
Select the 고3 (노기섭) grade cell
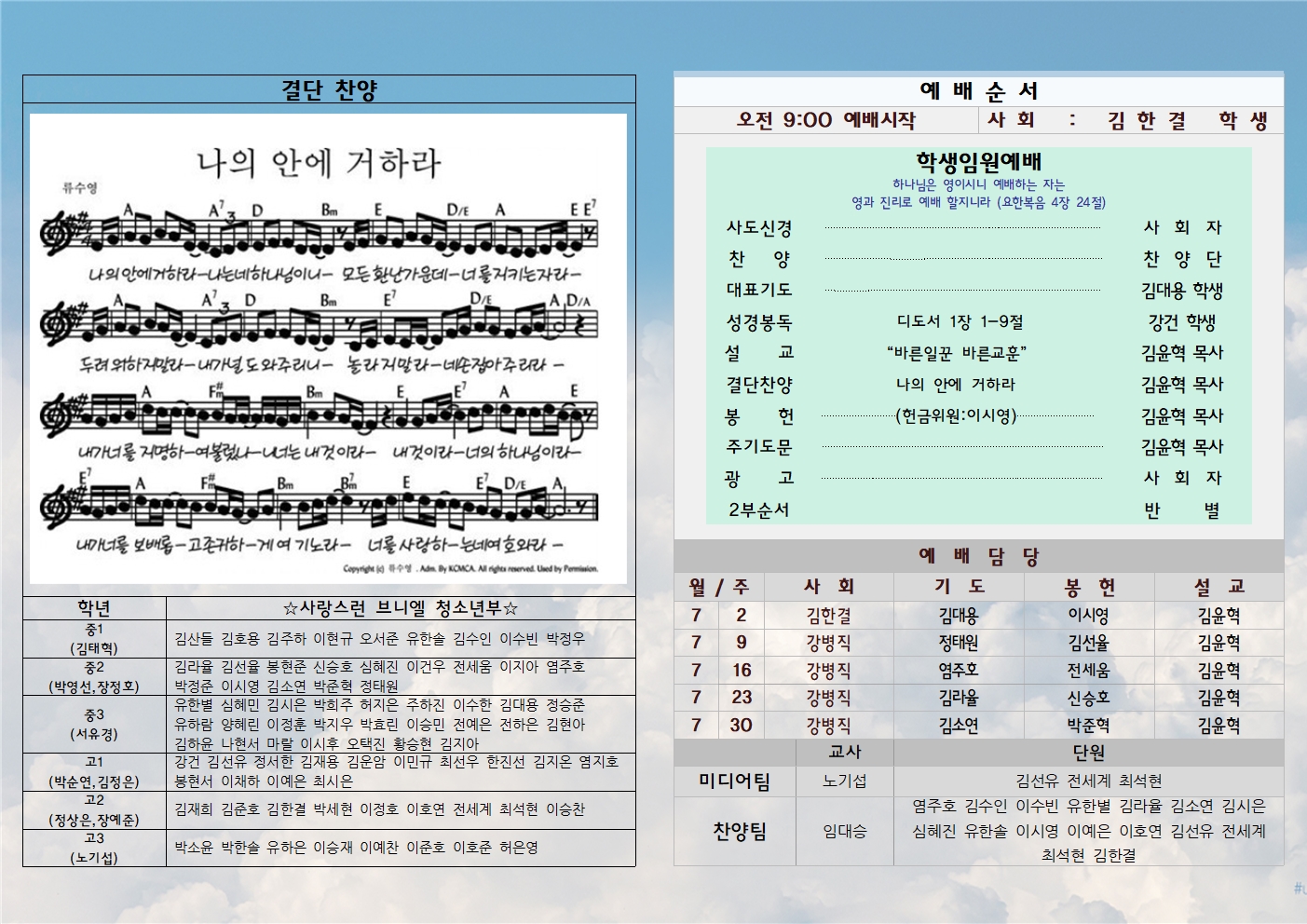click(x=94, y=849)
